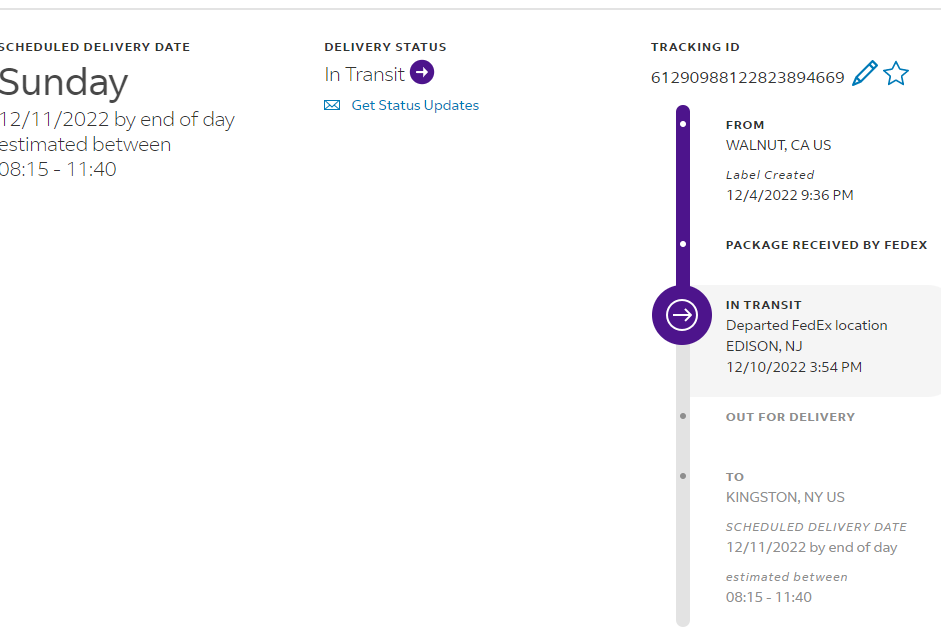941x633 pixels.
Task: Click the purple arrow icon beside In Transit status
Action: coord(422,73)
